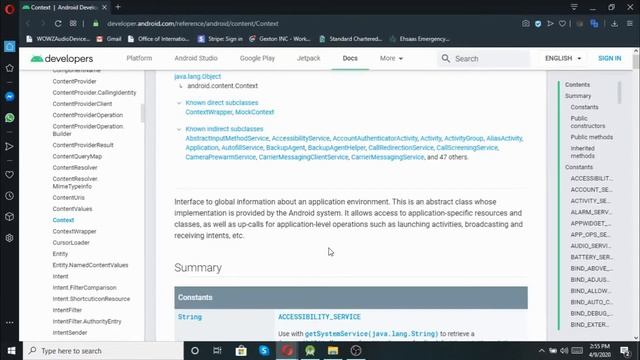
Task: Click the site security padlock icon
Action: click(x=96, y=24)
